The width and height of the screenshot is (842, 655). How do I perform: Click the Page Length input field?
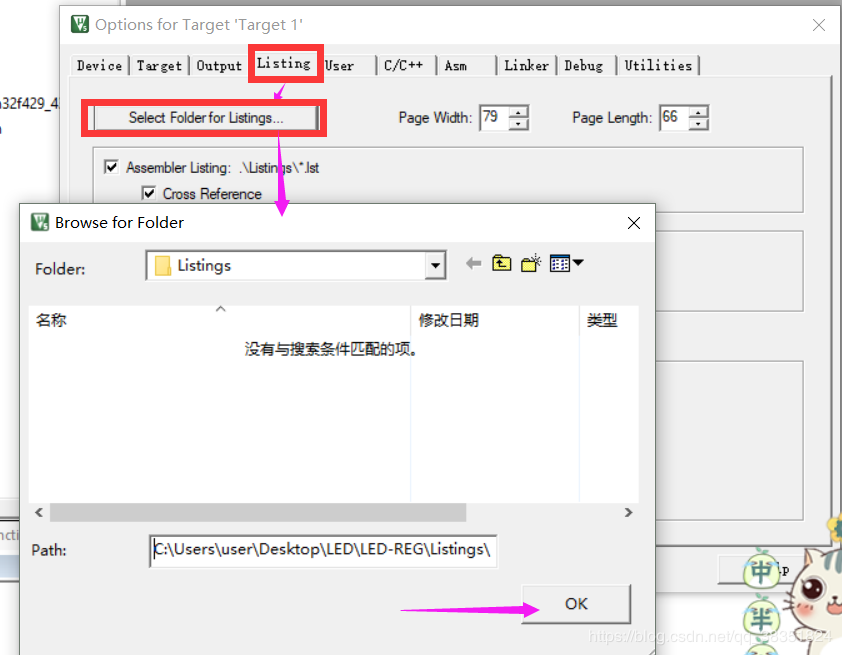click(x=674, y=118)
